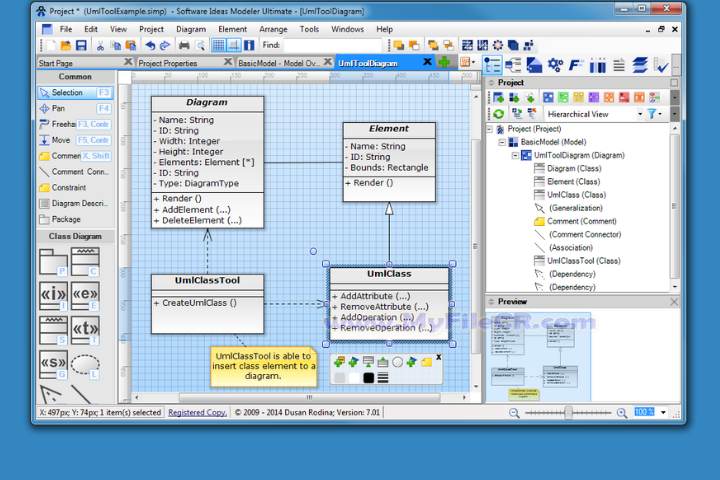The height and width of the screenshot is (480, 720).
Task: Toggle the grid display button
Action: click(219, 45)
